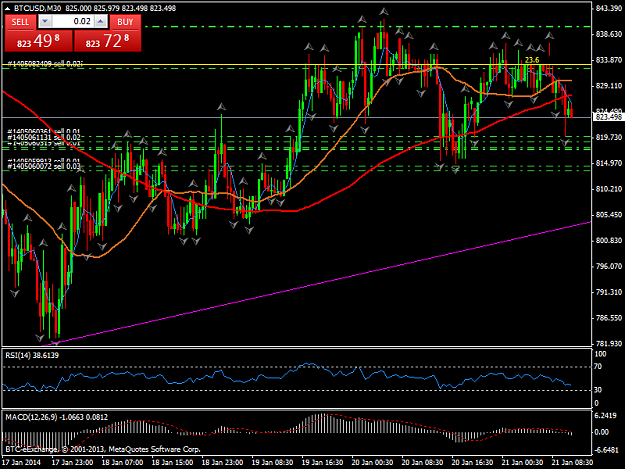Focus the 0.02 volume input field
This screenshot has width=625, height=469.
click(x=73, y=22)
